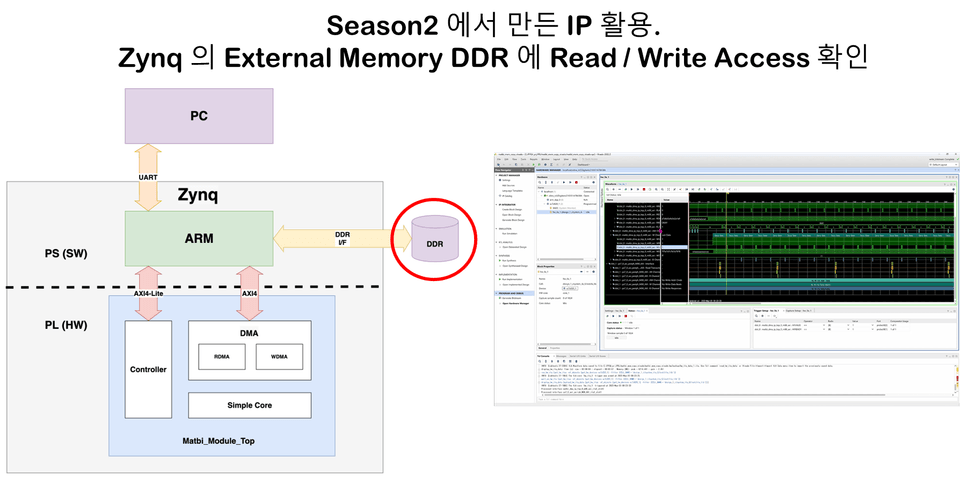960x481 pixels.
Task: Open Settings in Flow Navigator
Action: (x=506, y=180)
